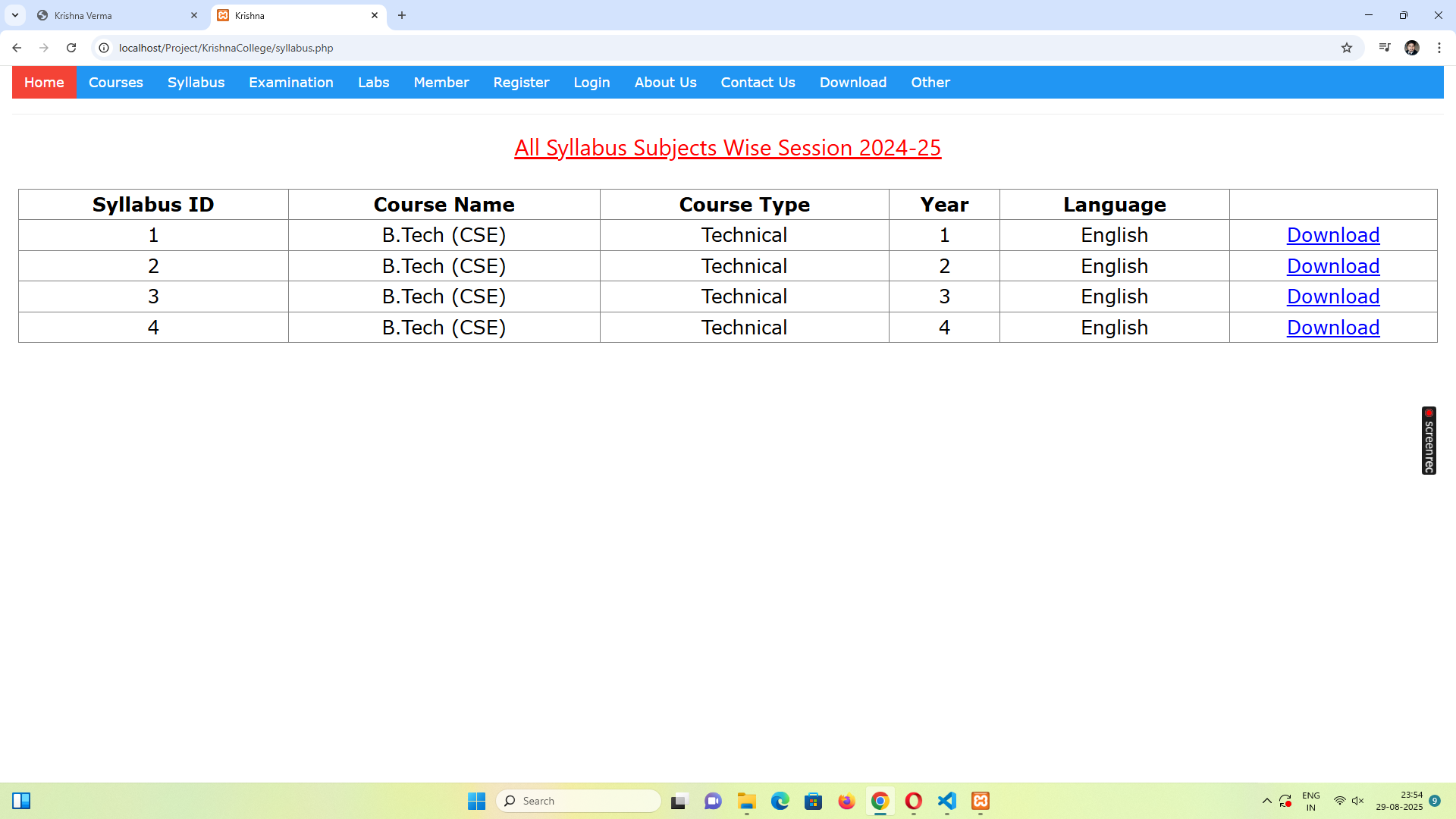Open the clock and date 29-08-2025
1456x819 pixels.
(x=1400, y=801)
